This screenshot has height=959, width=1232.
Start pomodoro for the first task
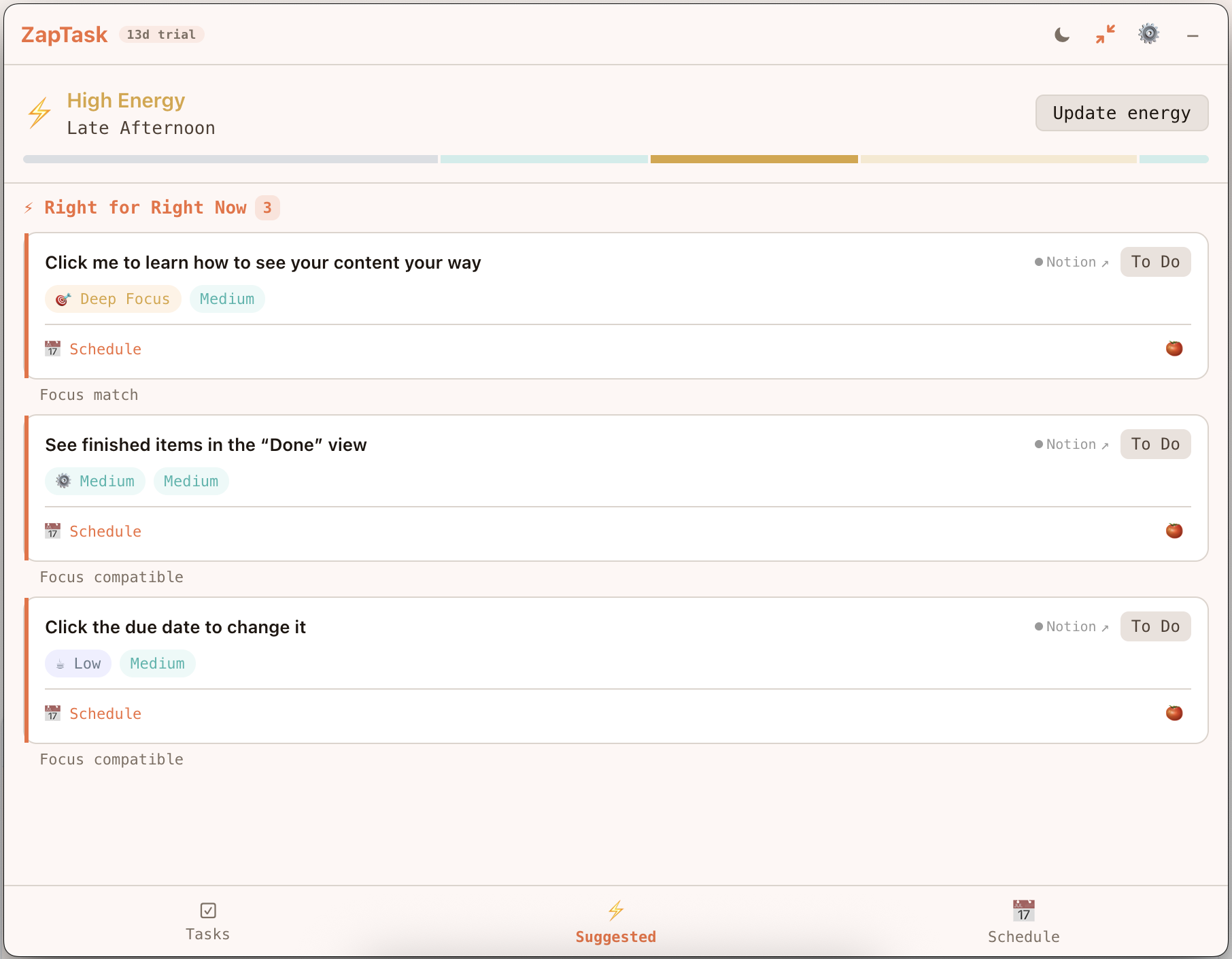tap(1174, 349)
